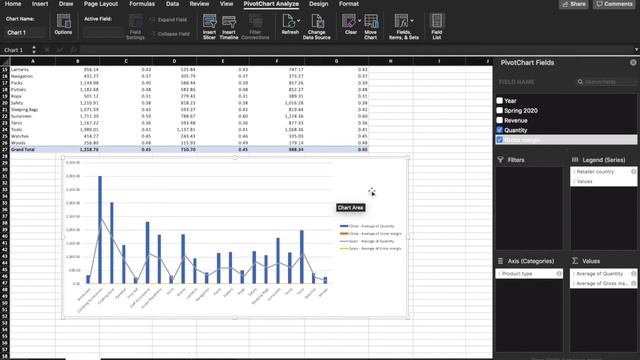
Task: Uncheck the Gross margin field
Action: pyautogui.click(x=500, y=140)
